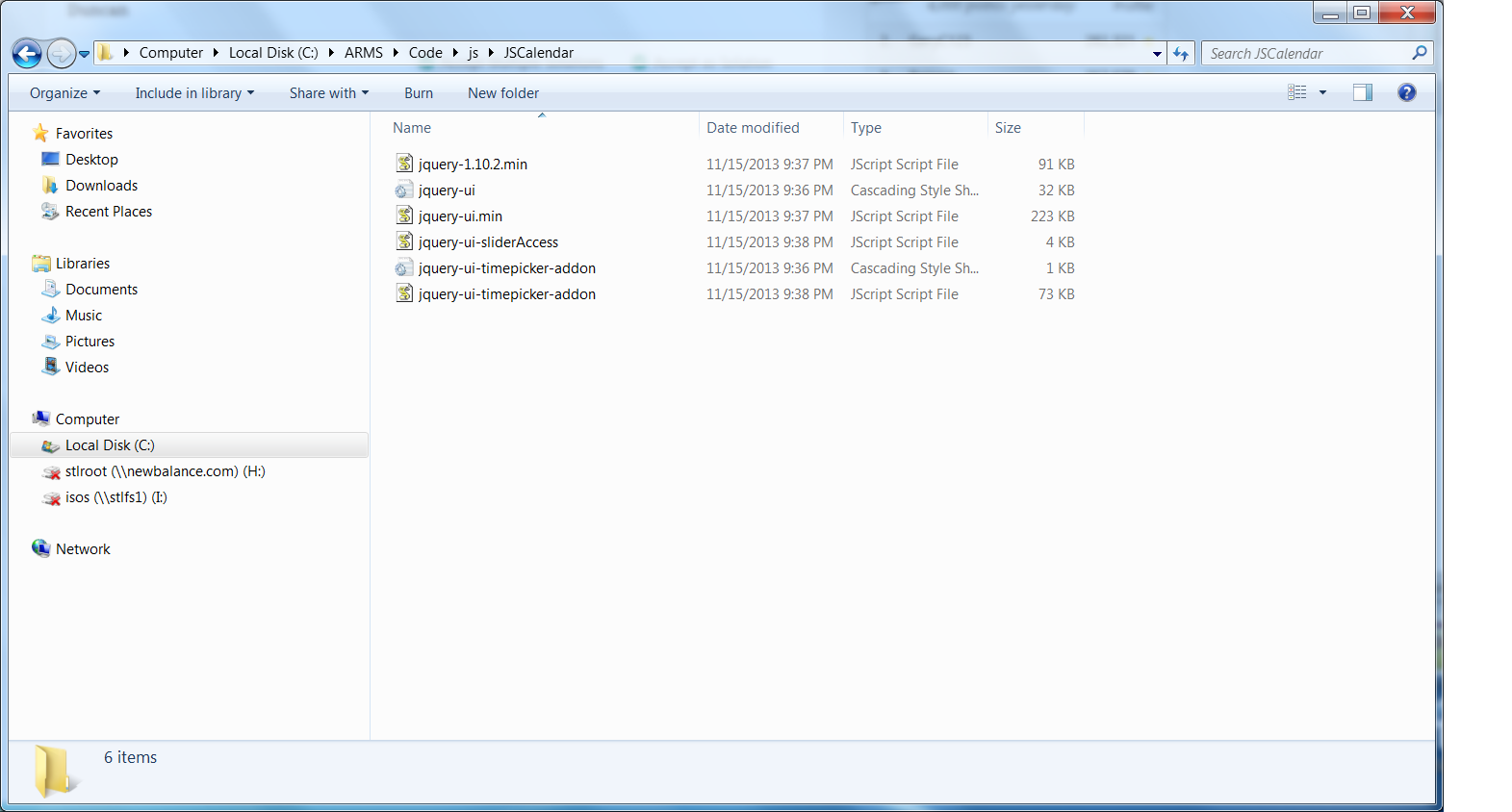
Task: Open the Organize menu
Action: point(64,93)
